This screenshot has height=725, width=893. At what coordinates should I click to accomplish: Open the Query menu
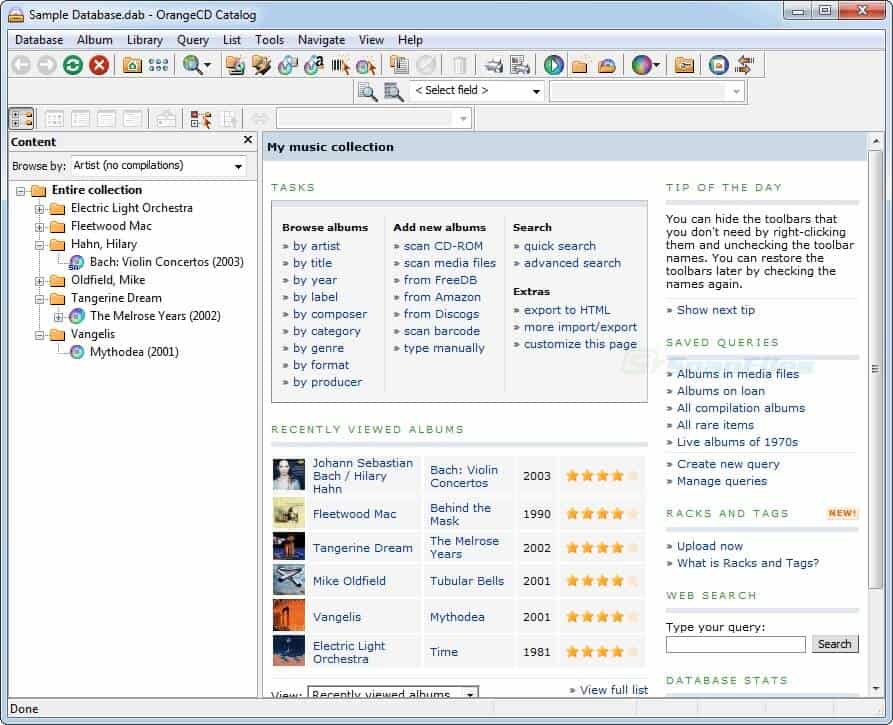coord(193,40)
